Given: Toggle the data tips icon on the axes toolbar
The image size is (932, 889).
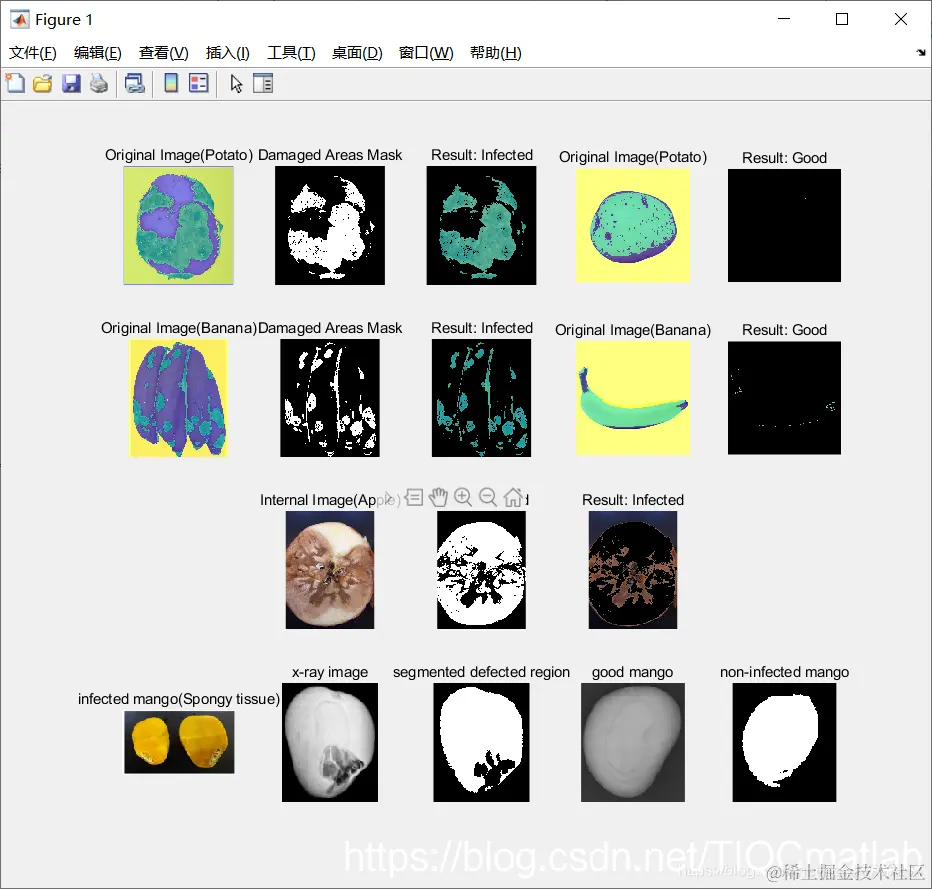Looking at the screenshot, I should (x=414, y=497).
